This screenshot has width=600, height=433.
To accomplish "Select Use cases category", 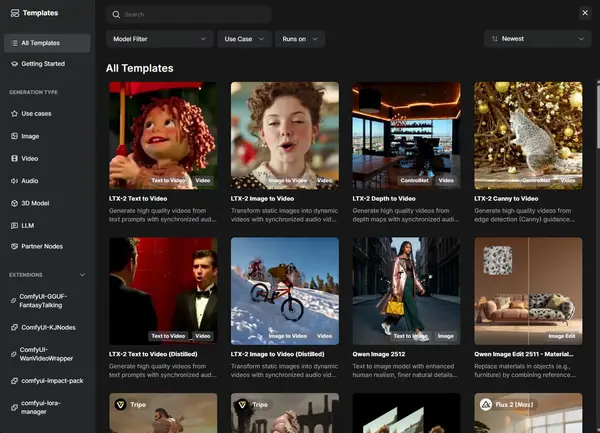I will pyautogui.click(x=47, y=114).
